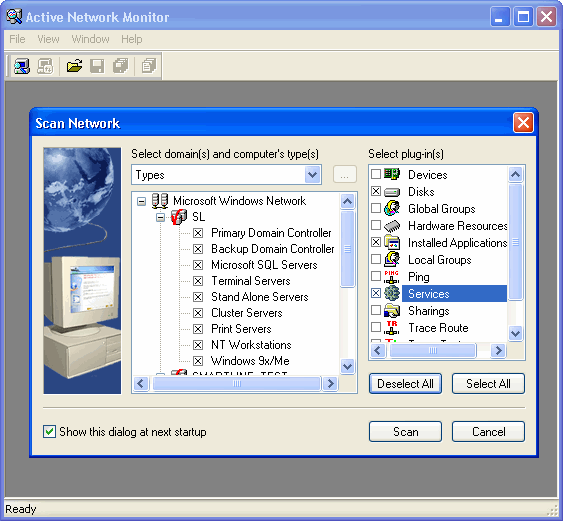
Task: Click the plug-in list vertical scrollbar thumb
Action: [x=516, y=242]
